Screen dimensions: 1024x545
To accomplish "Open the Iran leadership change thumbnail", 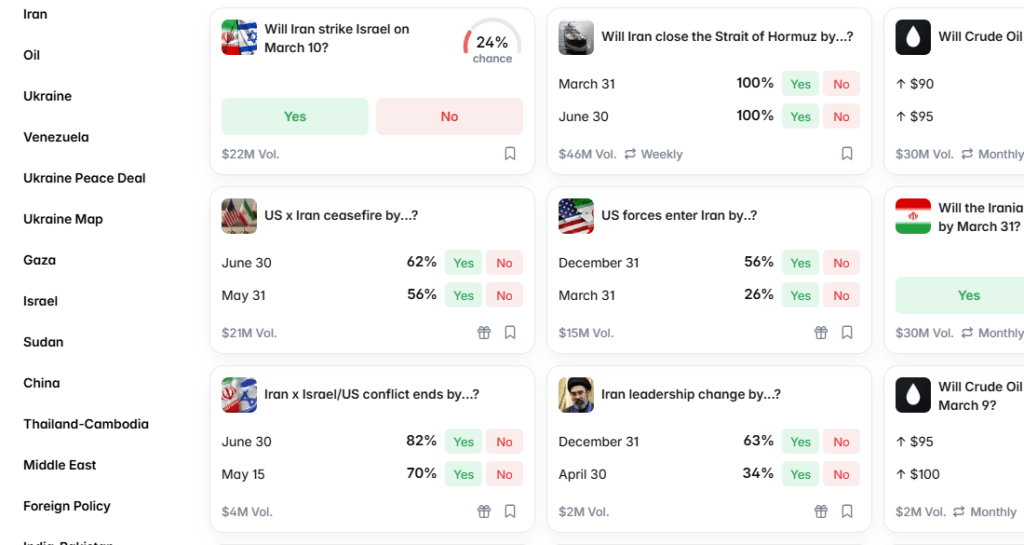I will pos(576,395).
